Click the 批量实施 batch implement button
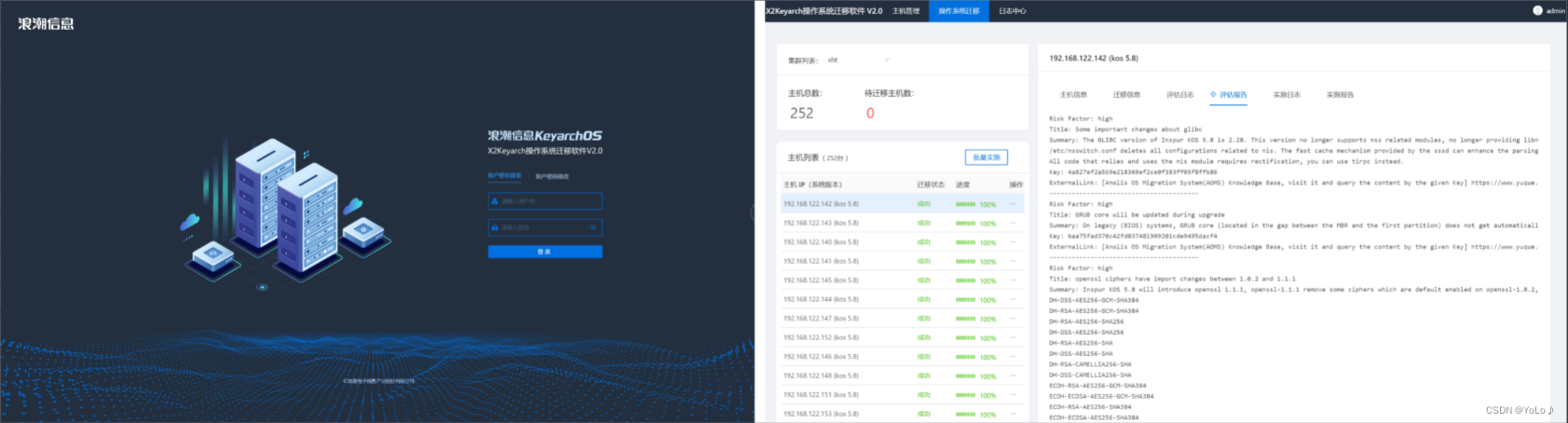This screenshot has height=423, width=1568. (x=986, y=157)
